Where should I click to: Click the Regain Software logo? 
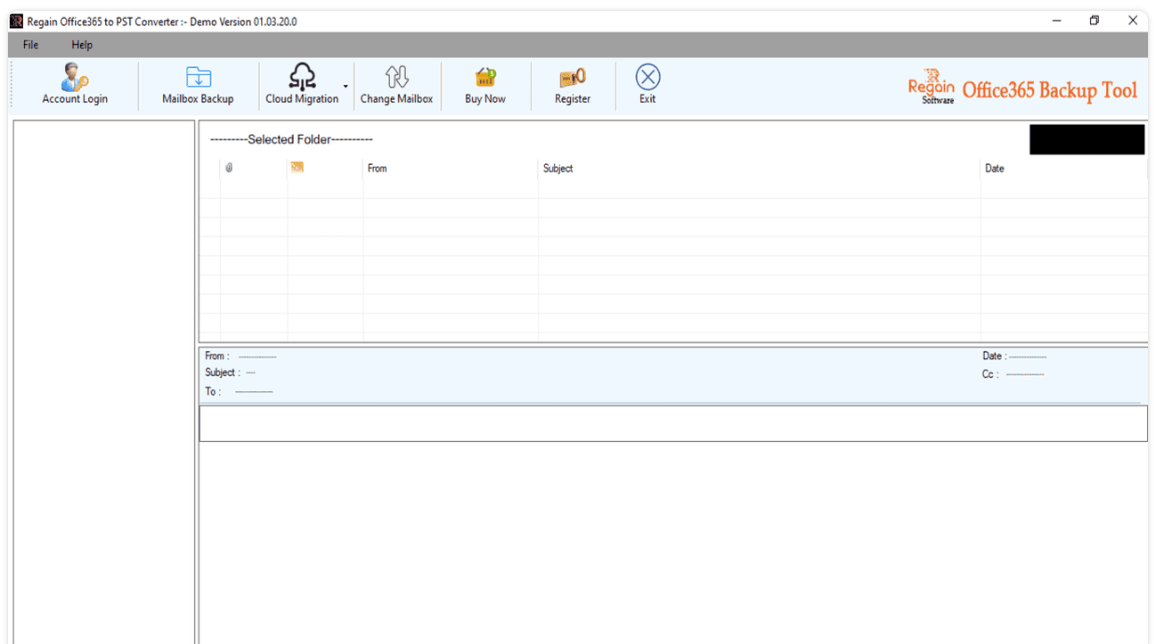pos(931,88)
